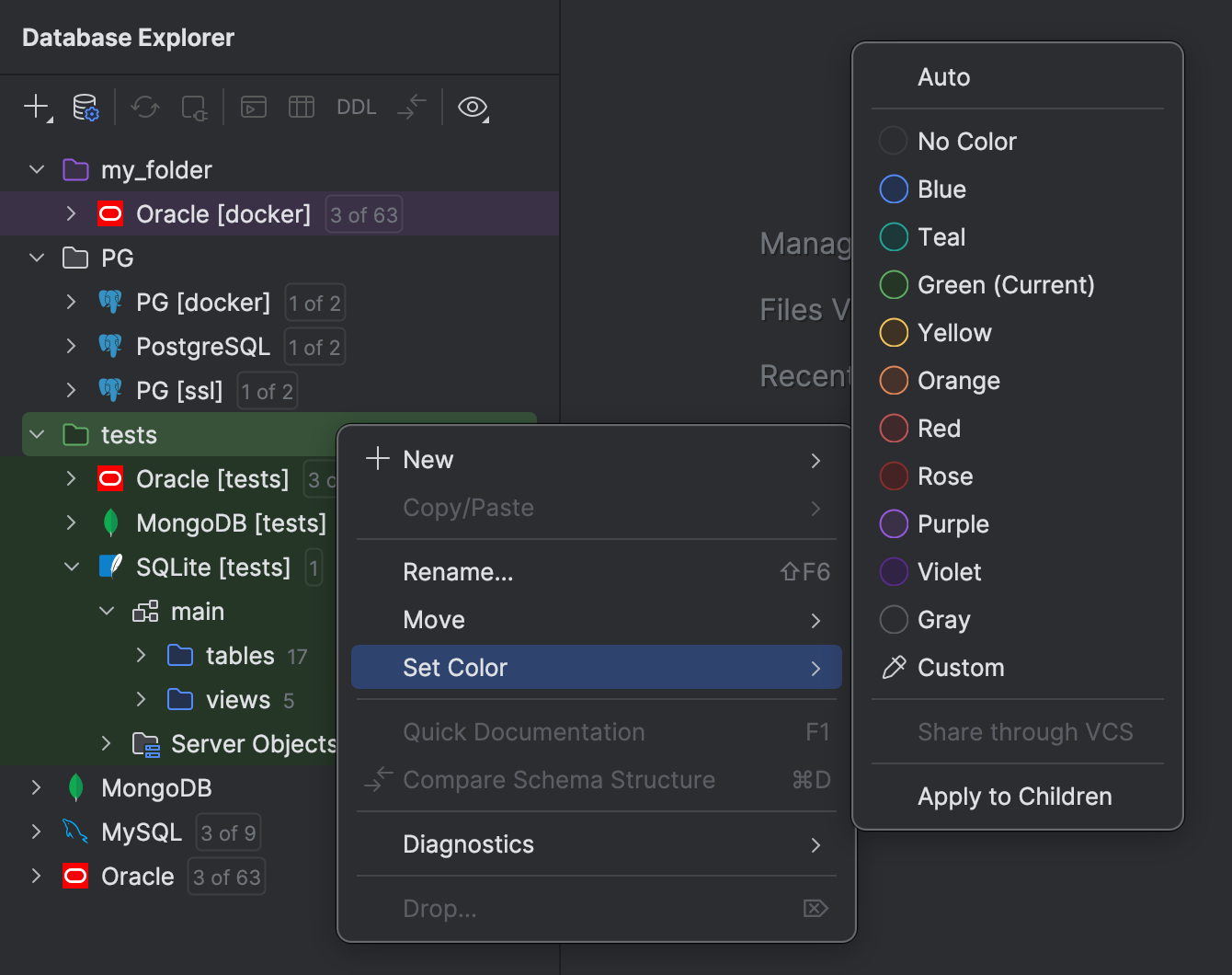Open the New submenu
Viewport: 1232px width, 975px height.
597,460
